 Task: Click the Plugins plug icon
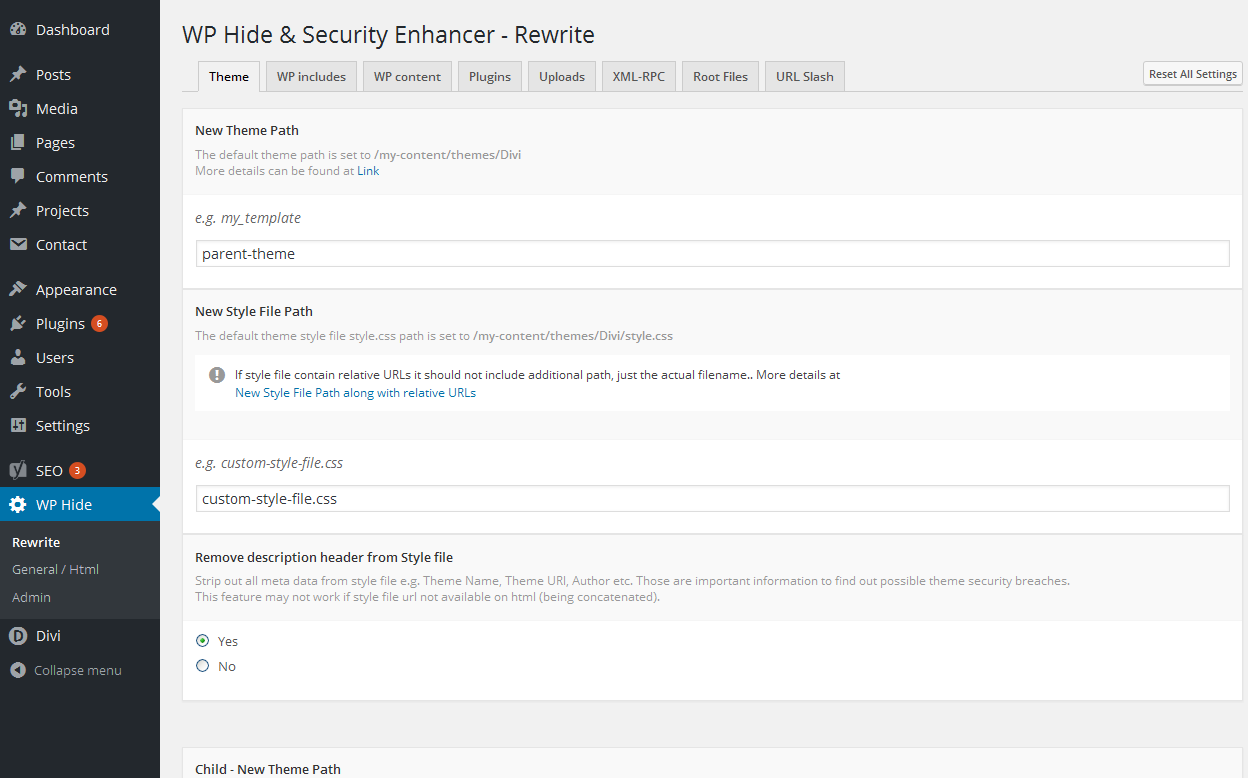18,324
